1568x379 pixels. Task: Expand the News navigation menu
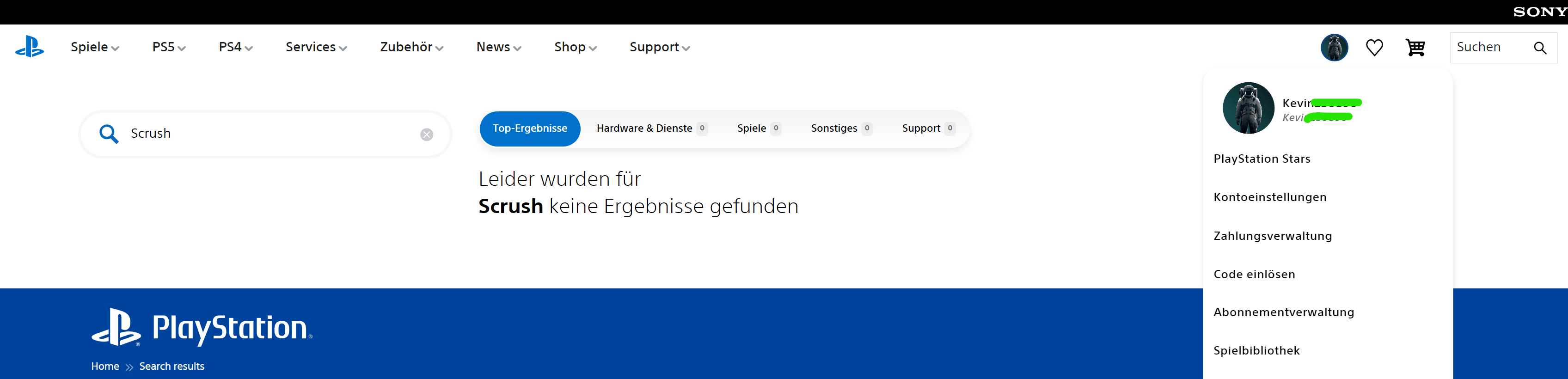pyautogui.click(x=499, y=47)
